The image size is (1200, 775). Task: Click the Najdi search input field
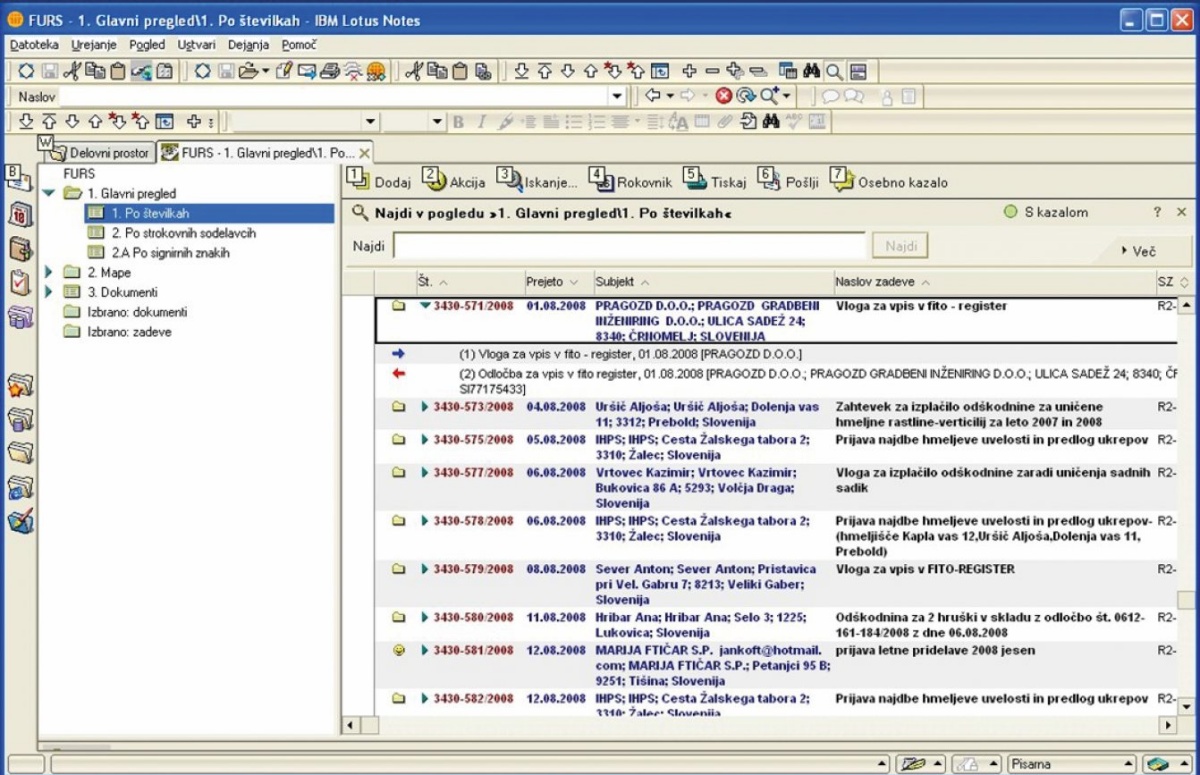[x=629, y=246]
